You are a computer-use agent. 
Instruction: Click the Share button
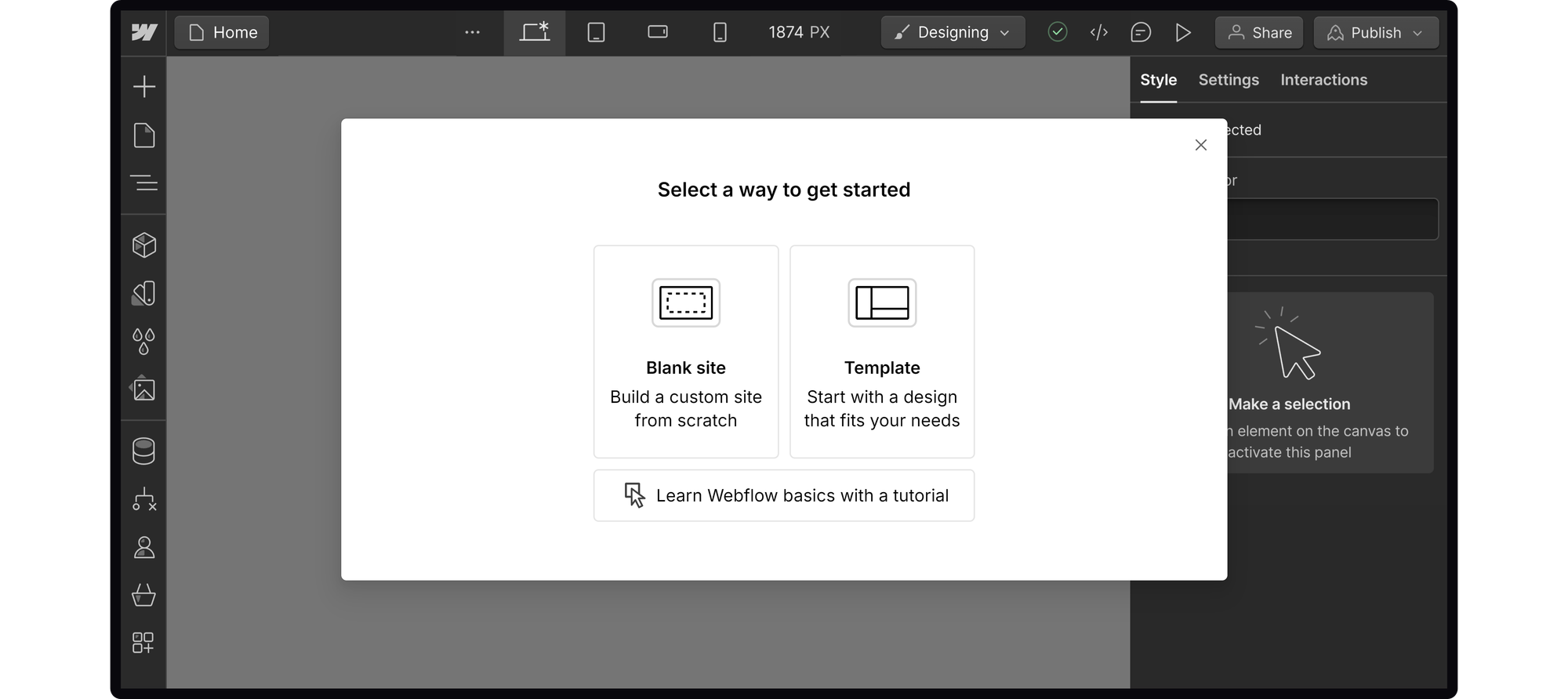tap(1259, 32)
